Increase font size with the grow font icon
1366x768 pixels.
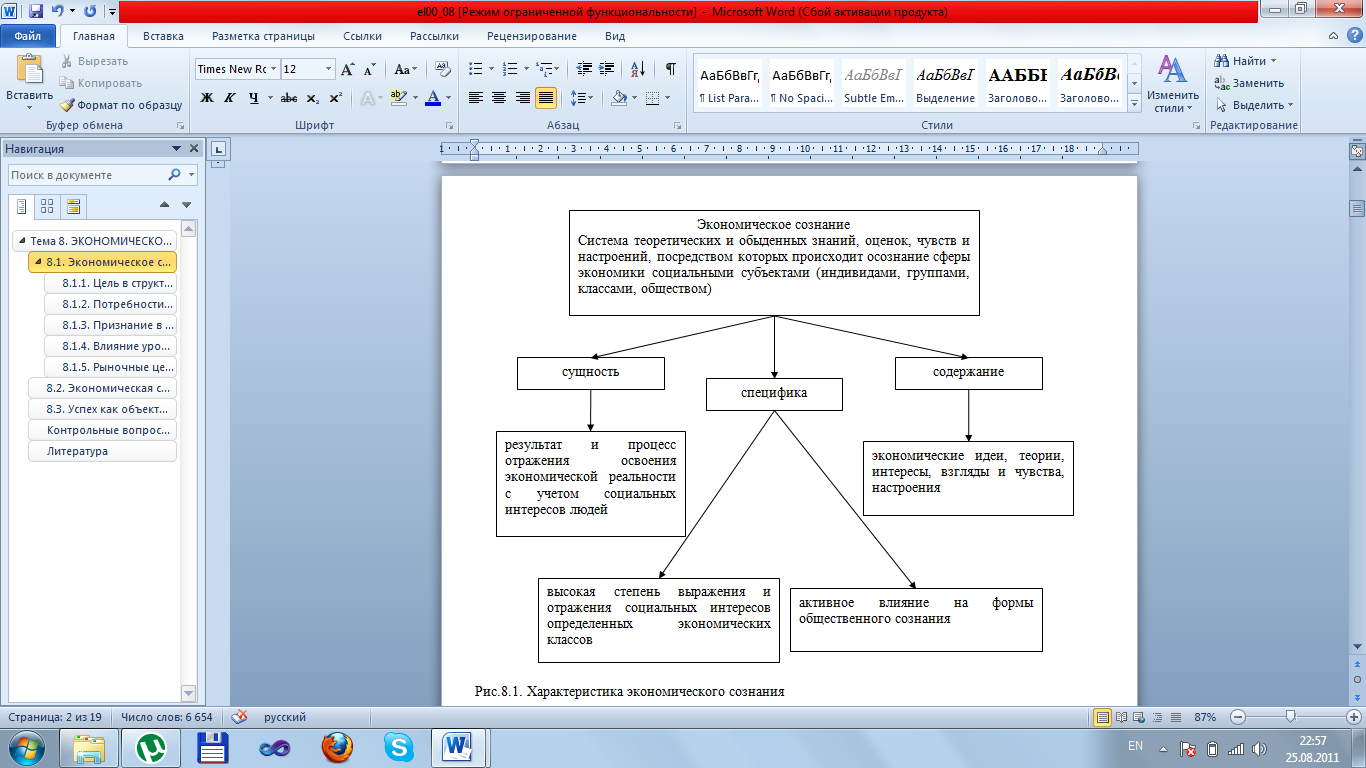coord(348,69)
